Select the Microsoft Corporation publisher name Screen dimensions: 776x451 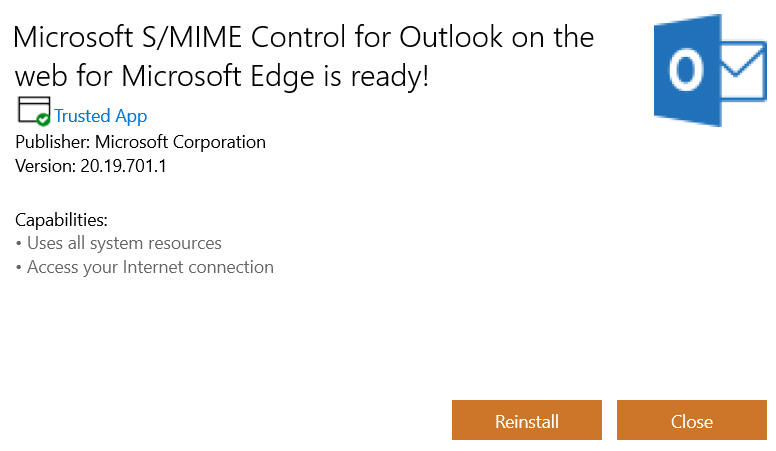coord(180,142)
